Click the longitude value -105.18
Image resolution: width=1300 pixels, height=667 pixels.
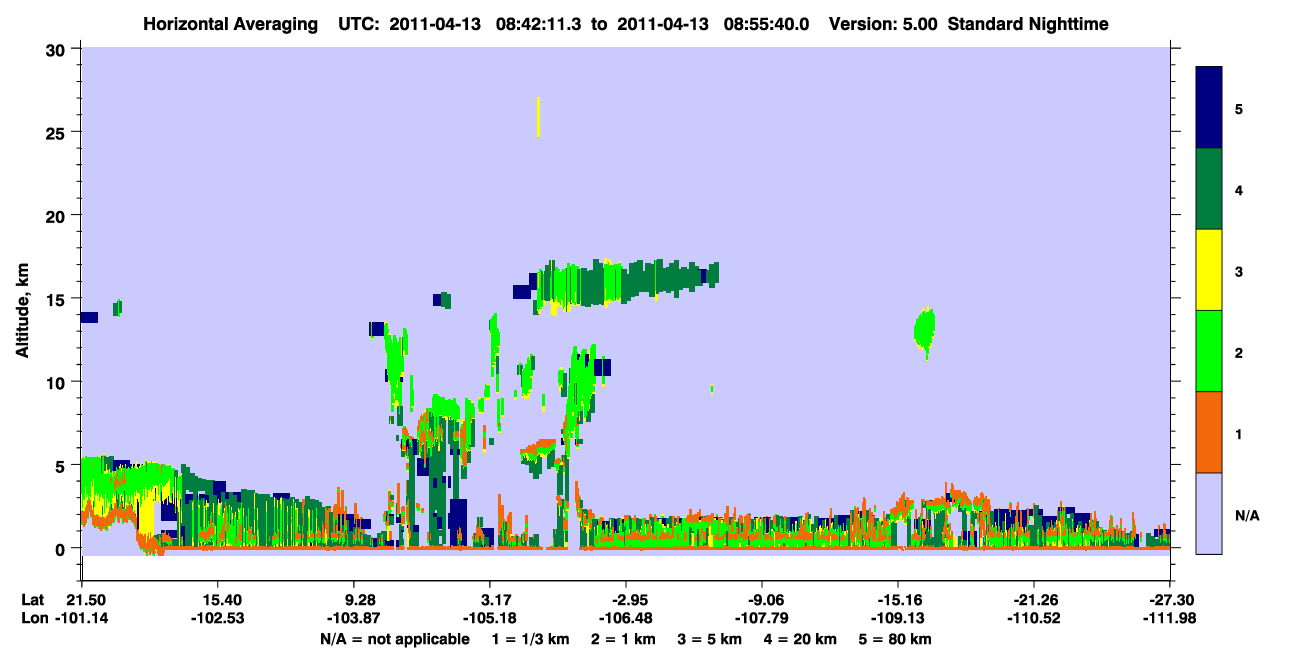490,618
